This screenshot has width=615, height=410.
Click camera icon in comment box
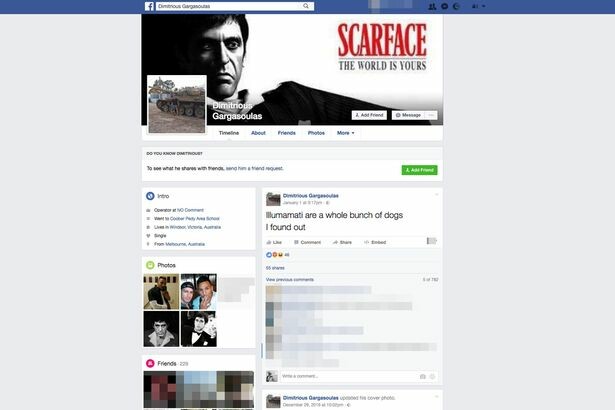[x=422, y=377]
